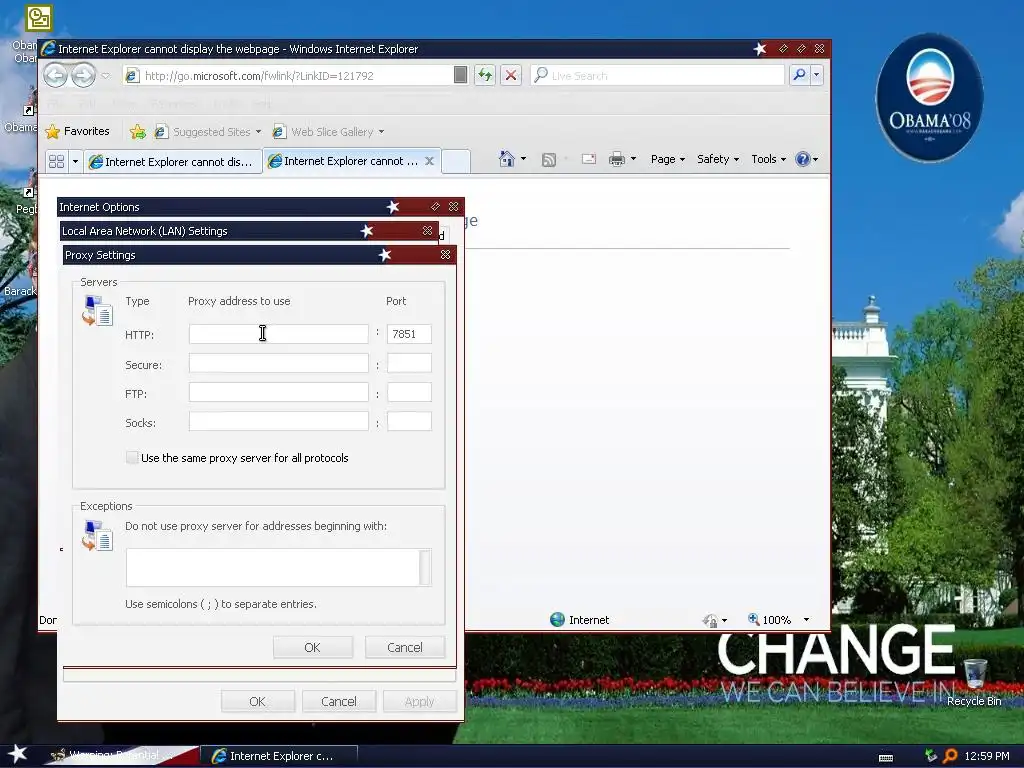
Task: Open the Page menu
Action: [667, 159]
